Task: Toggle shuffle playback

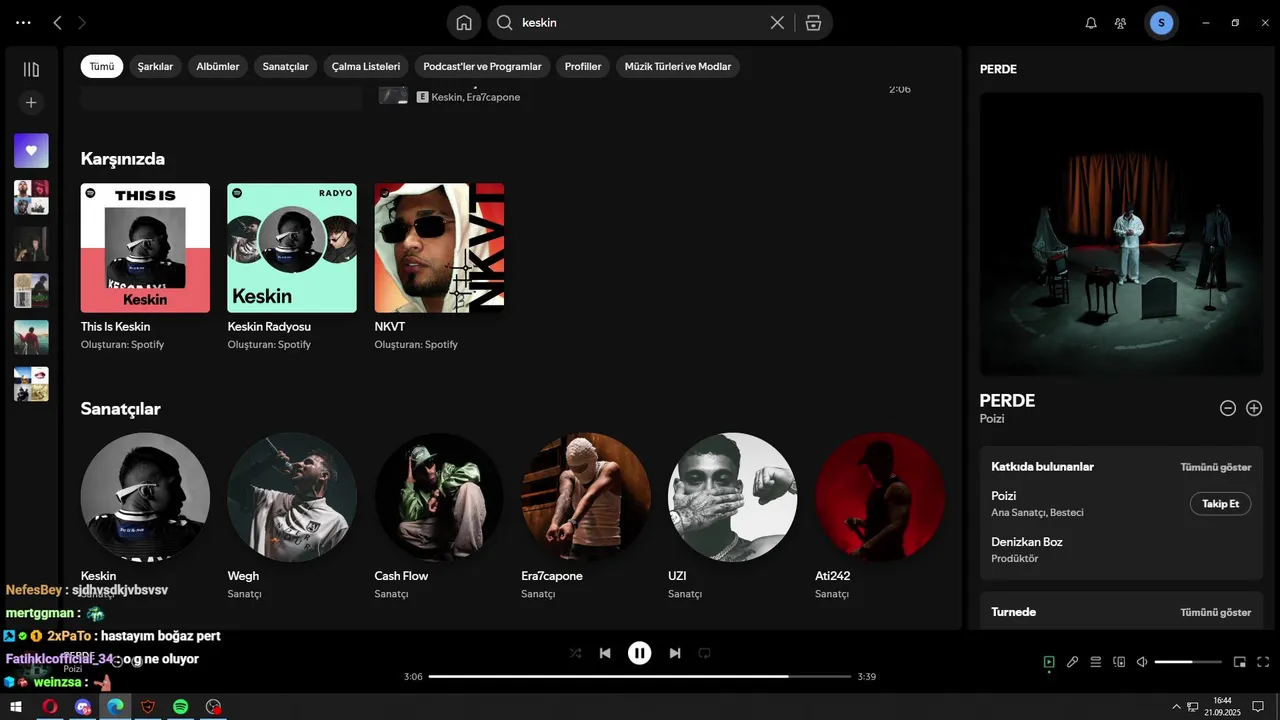Action: [x=575, y=653]
